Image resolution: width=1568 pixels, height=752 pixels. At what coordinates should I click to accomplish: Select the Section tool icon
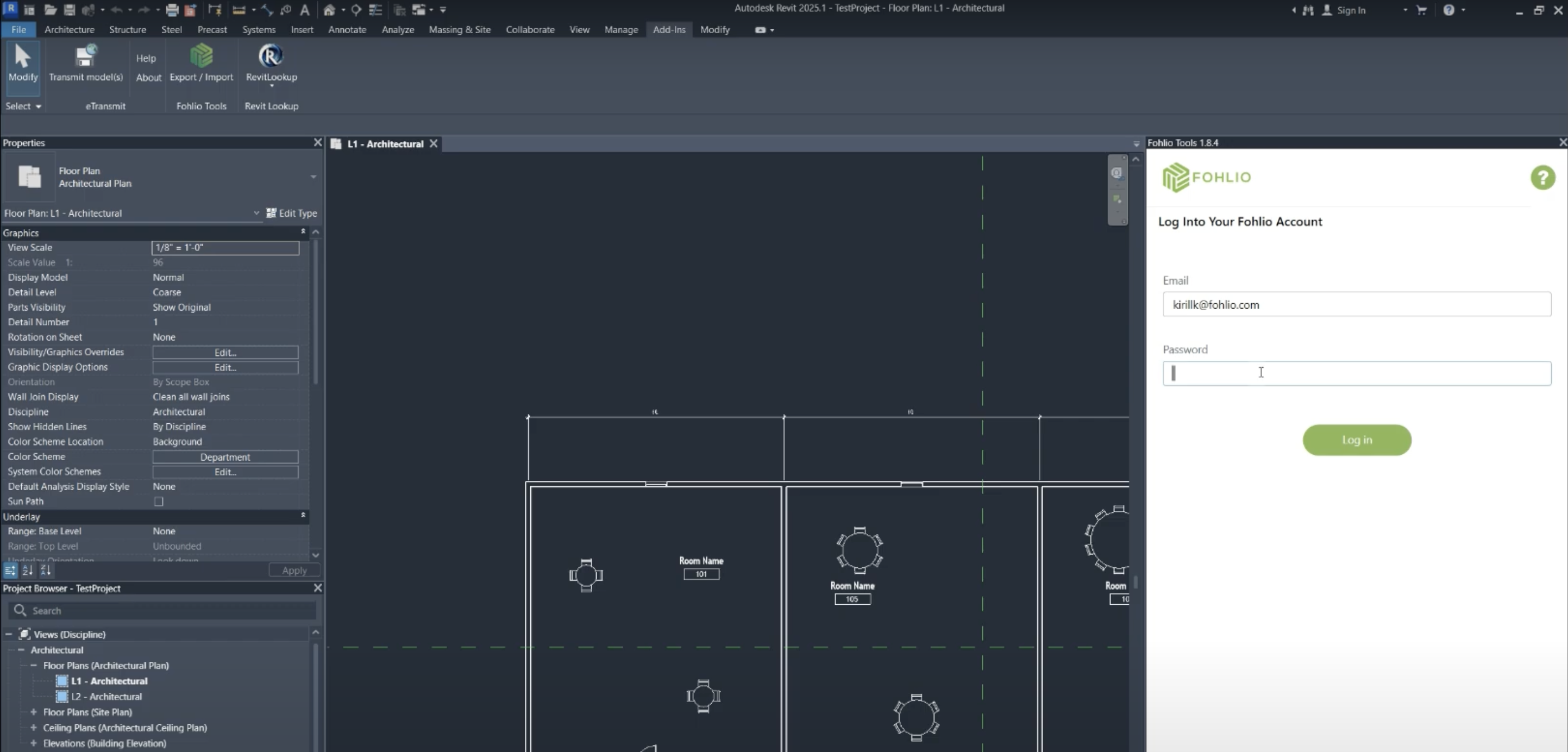(356, 10)
